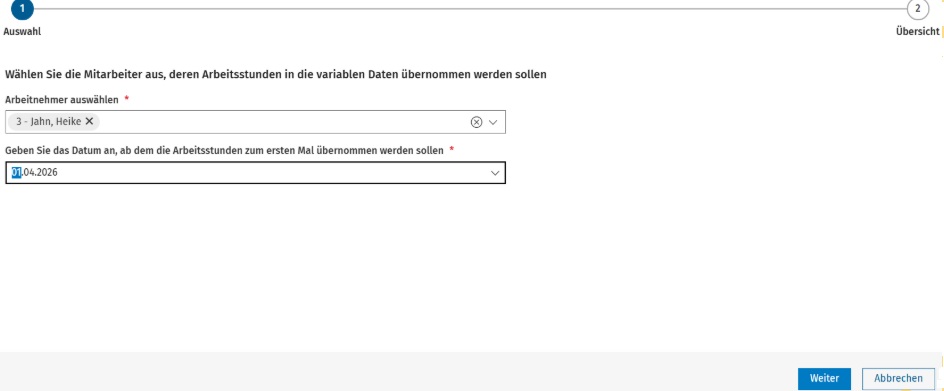Go to step 1 Auswahl circle
Viewport: 944px width, 391px height.
[x=22, y=9]
